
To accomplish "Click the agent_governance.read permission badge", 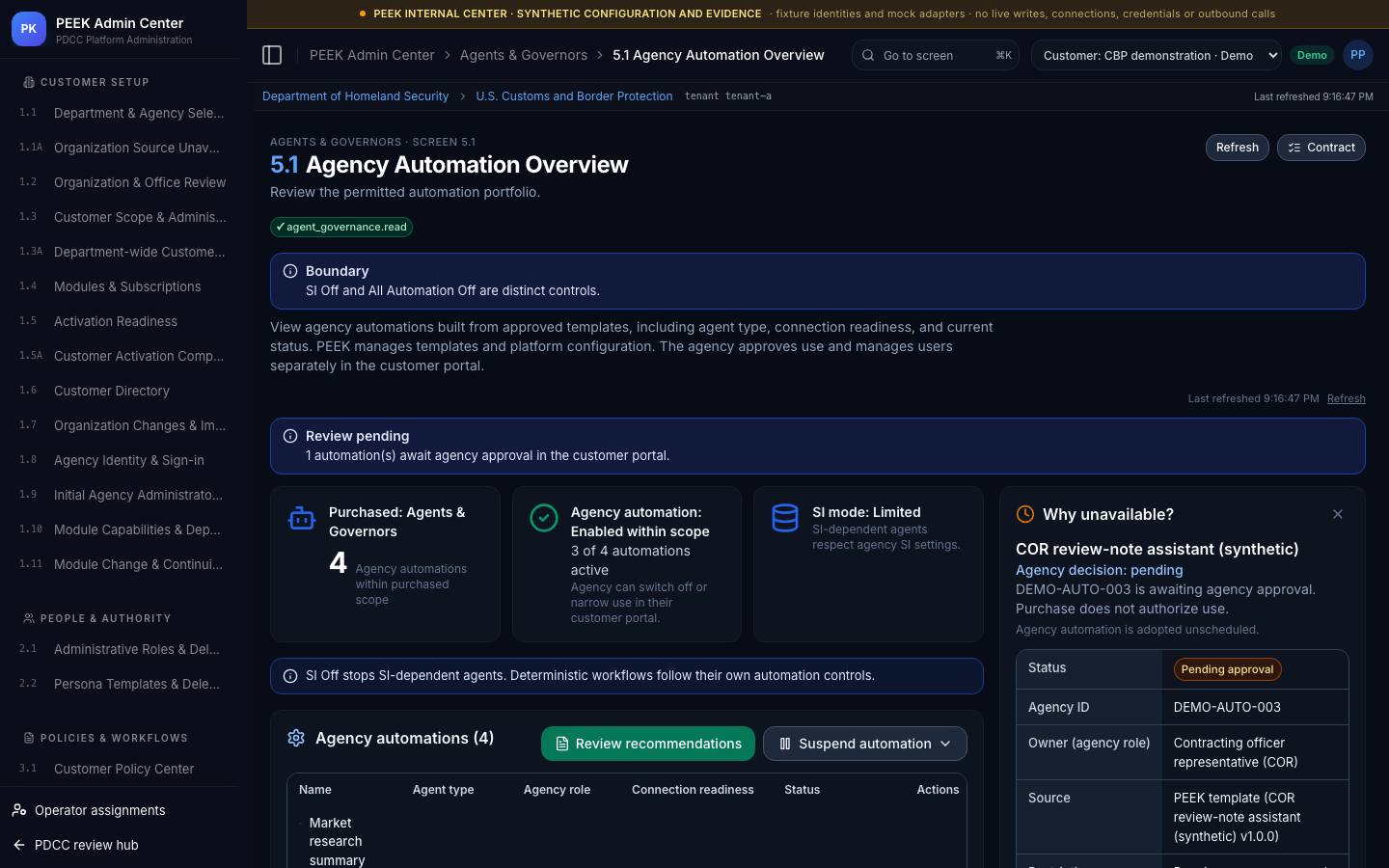I will (x=341, y=227).
